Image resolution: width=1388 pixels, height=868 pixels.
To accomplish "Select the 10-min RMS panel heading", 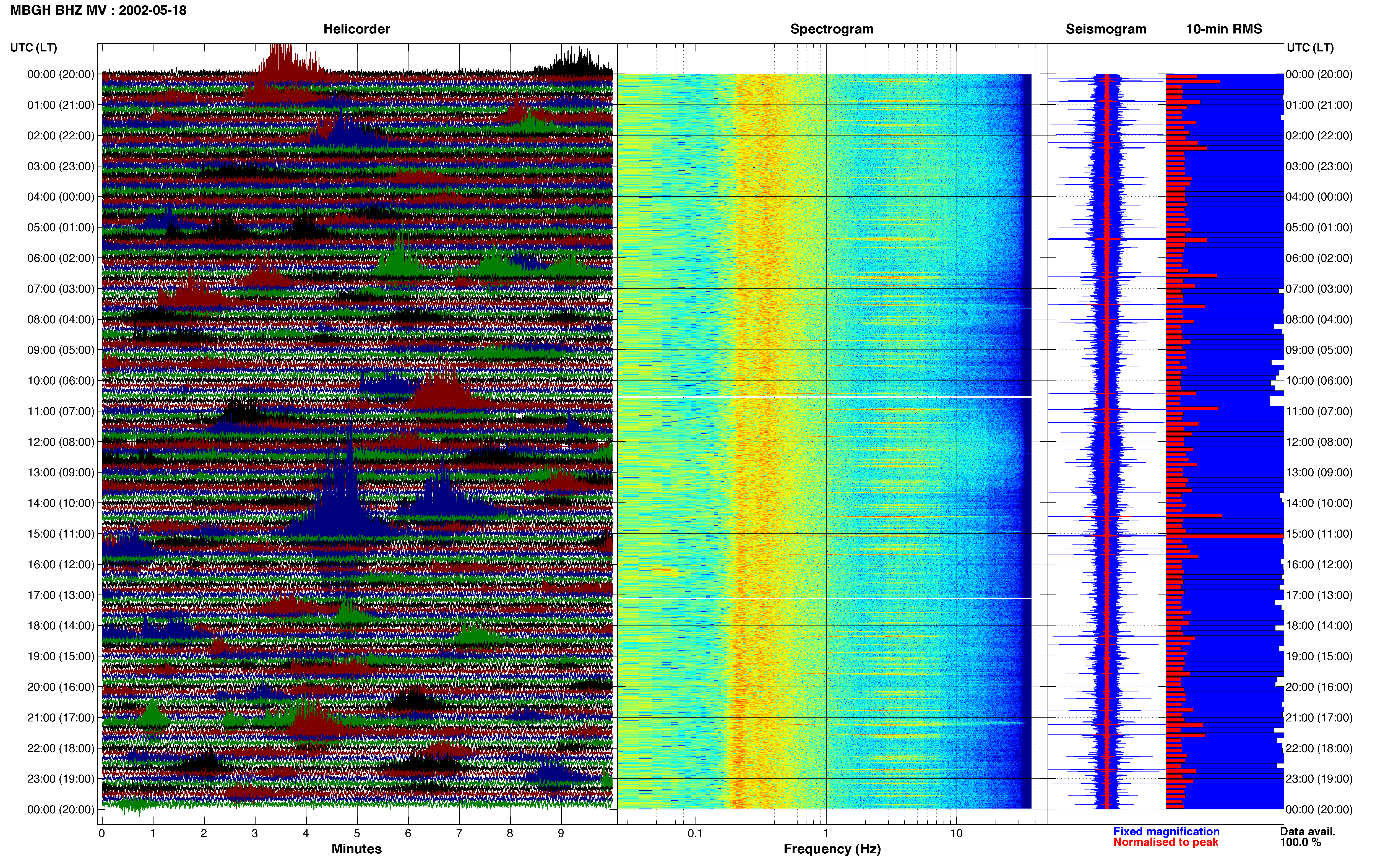I will coord(1224,29).
